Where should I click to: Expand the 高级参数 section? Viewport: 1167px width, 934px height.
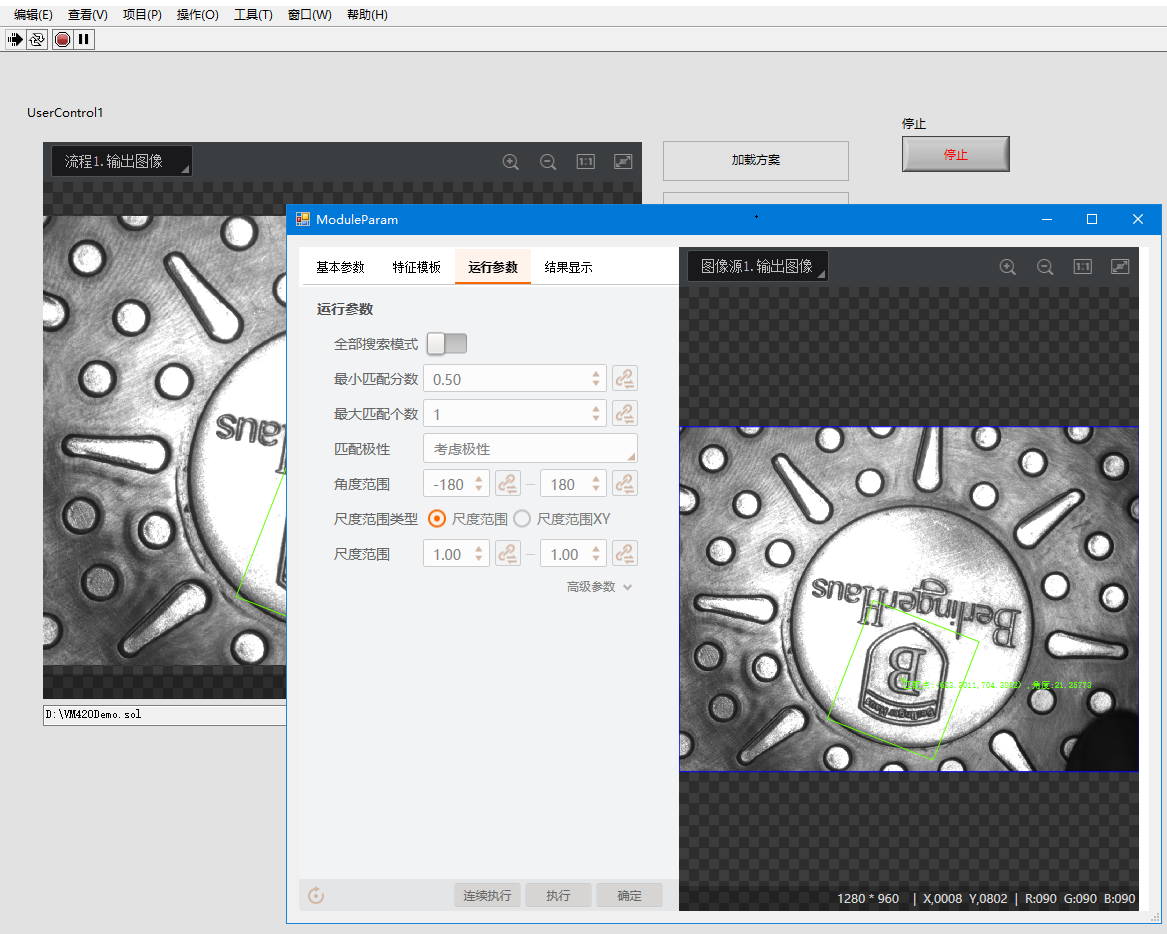(x=599, y=587)
